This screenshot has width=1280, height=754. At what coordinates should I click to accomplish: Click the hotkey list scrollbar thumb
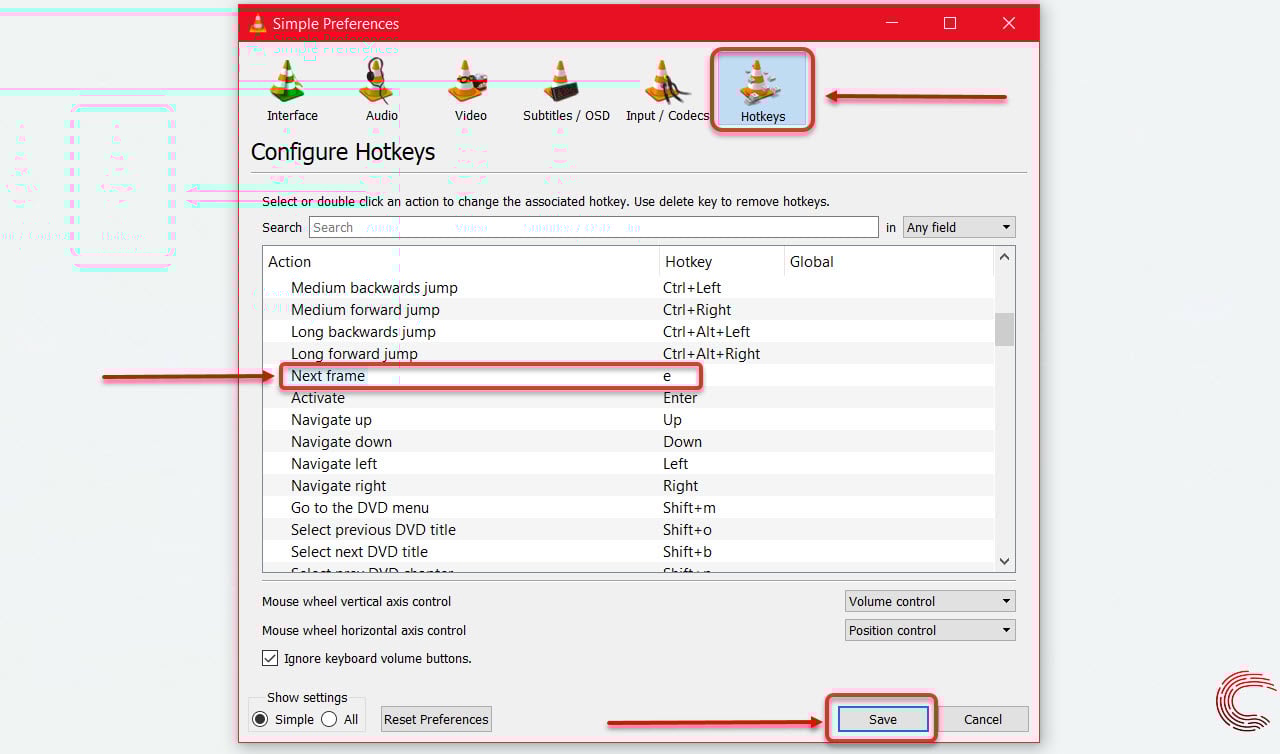coord(1005,329)
